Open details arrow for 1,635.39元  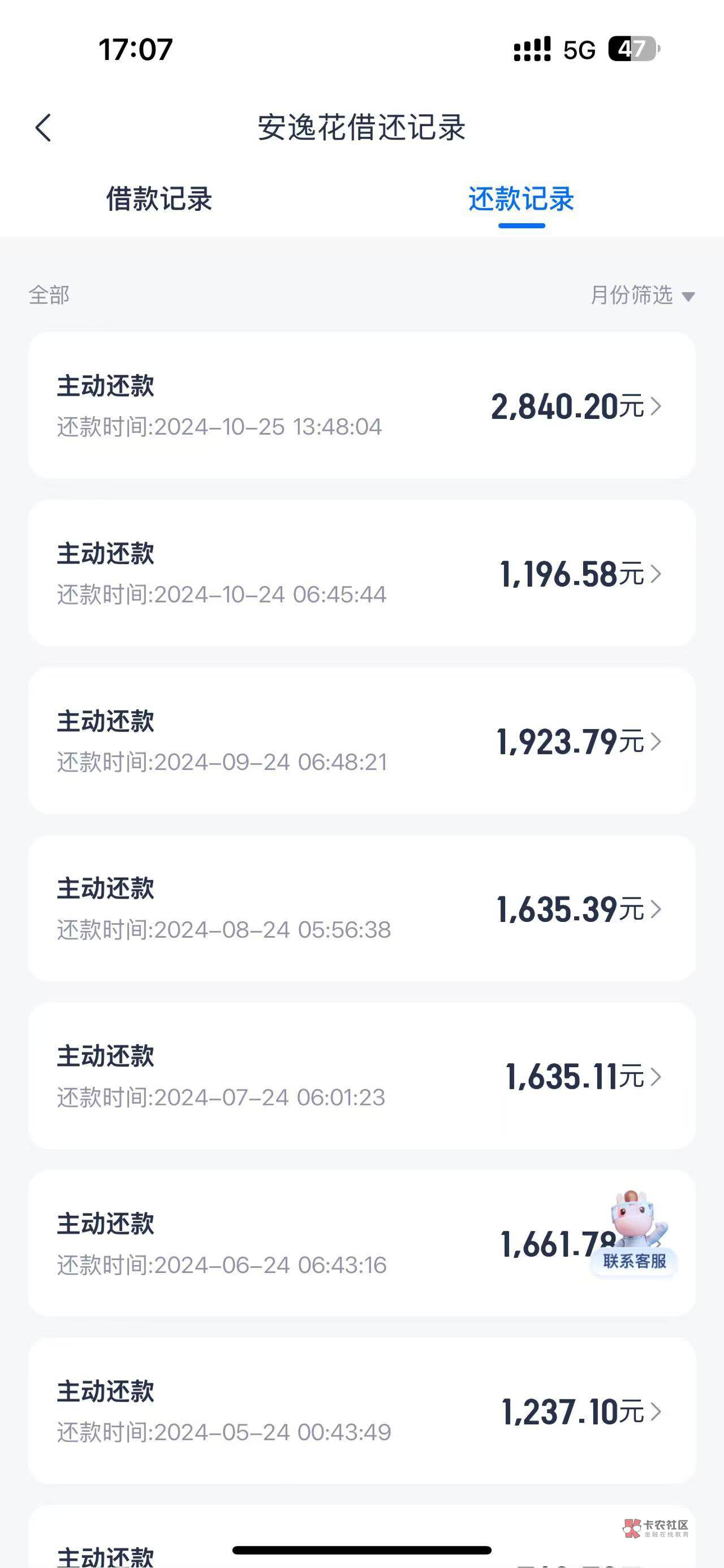[656, 909]
